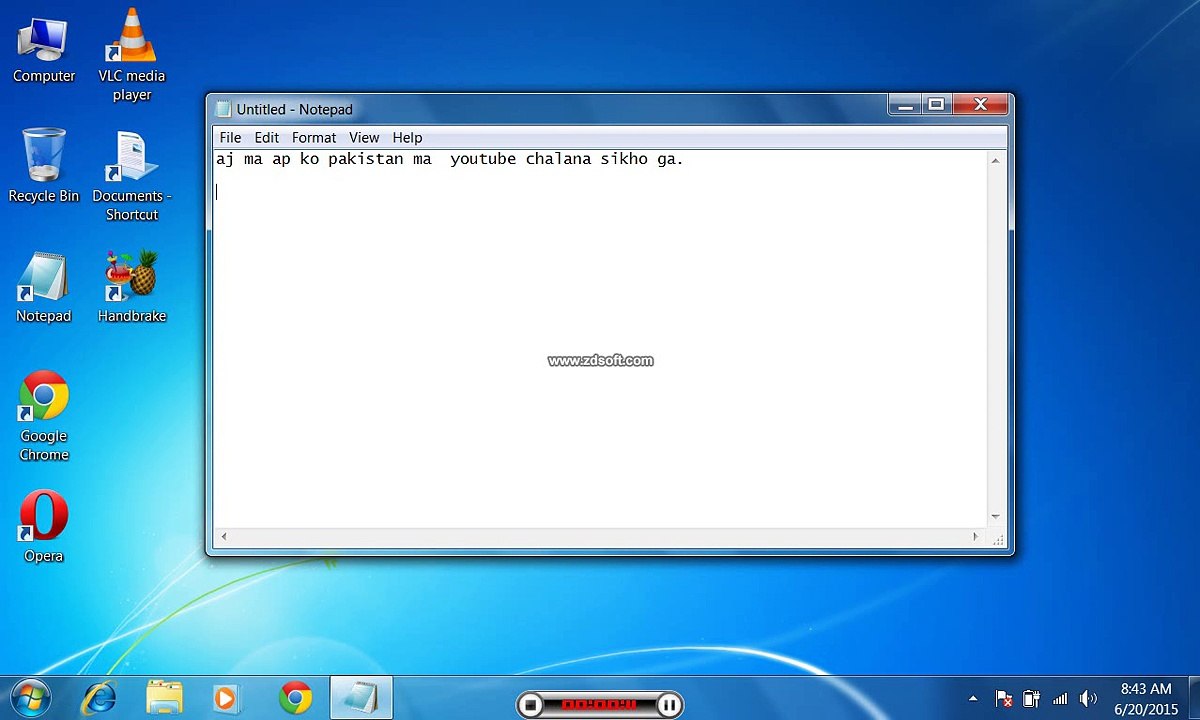Click the vertical scrollbar up arrow
The height and width of the screenshot is (720, 1200).
[x=995, y=161]
